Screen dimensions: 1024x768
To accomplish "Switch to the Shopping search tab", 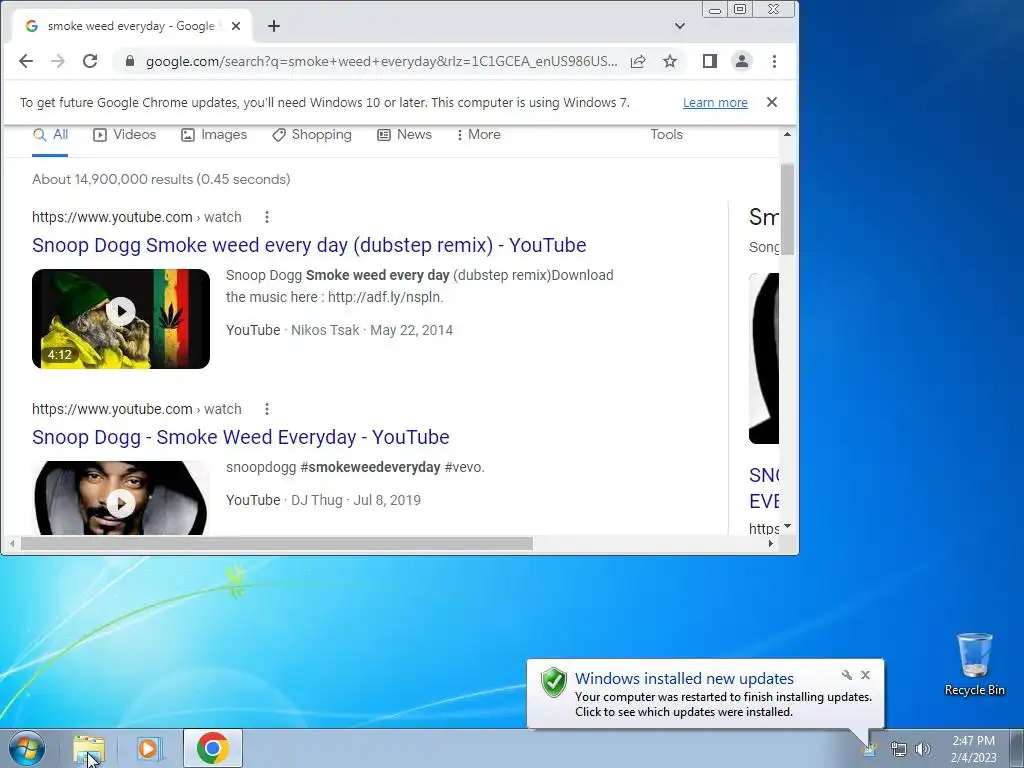I will coord(312,135).
